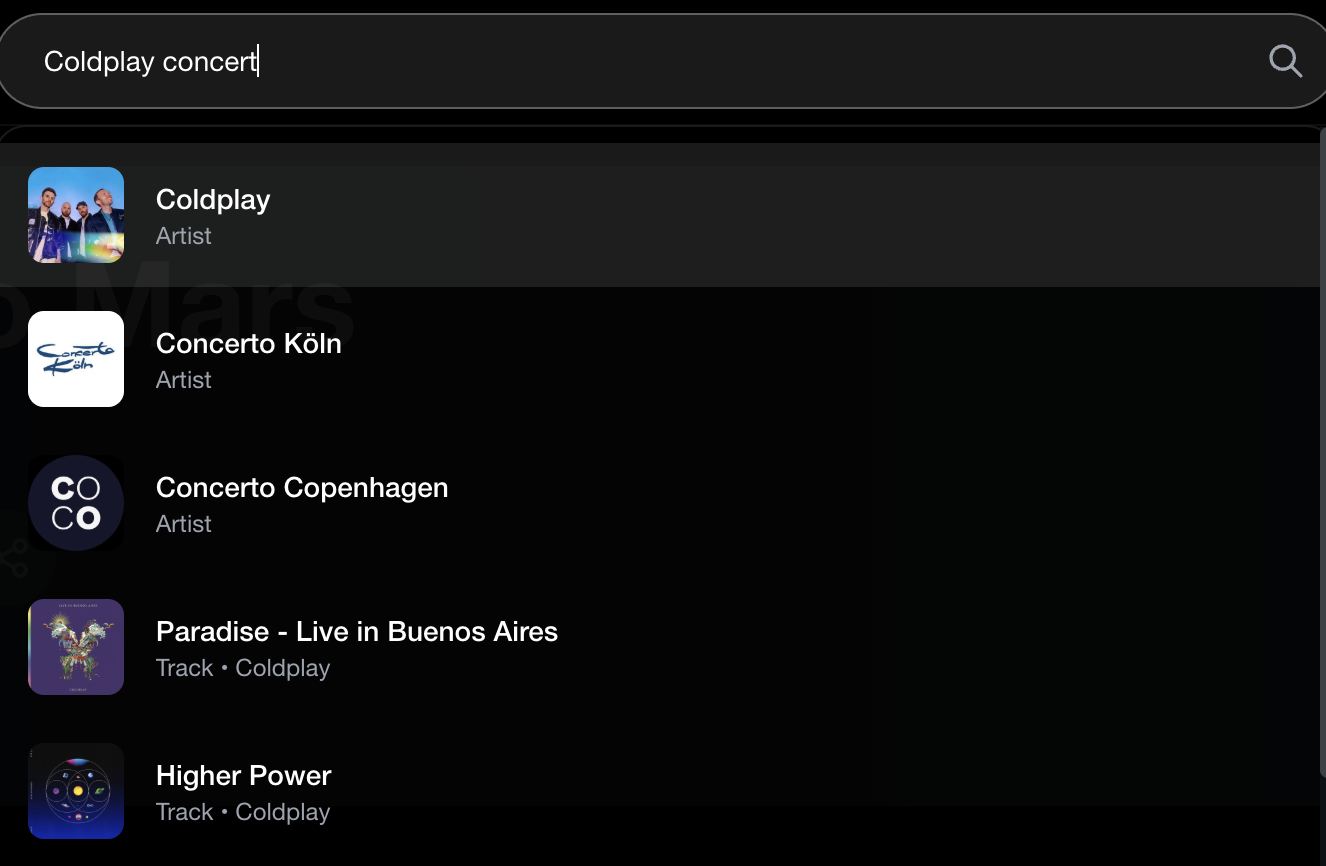Select the highlighted Coldplay result row
Viewport: 1326px width, 866px height.
pos(660,214)
